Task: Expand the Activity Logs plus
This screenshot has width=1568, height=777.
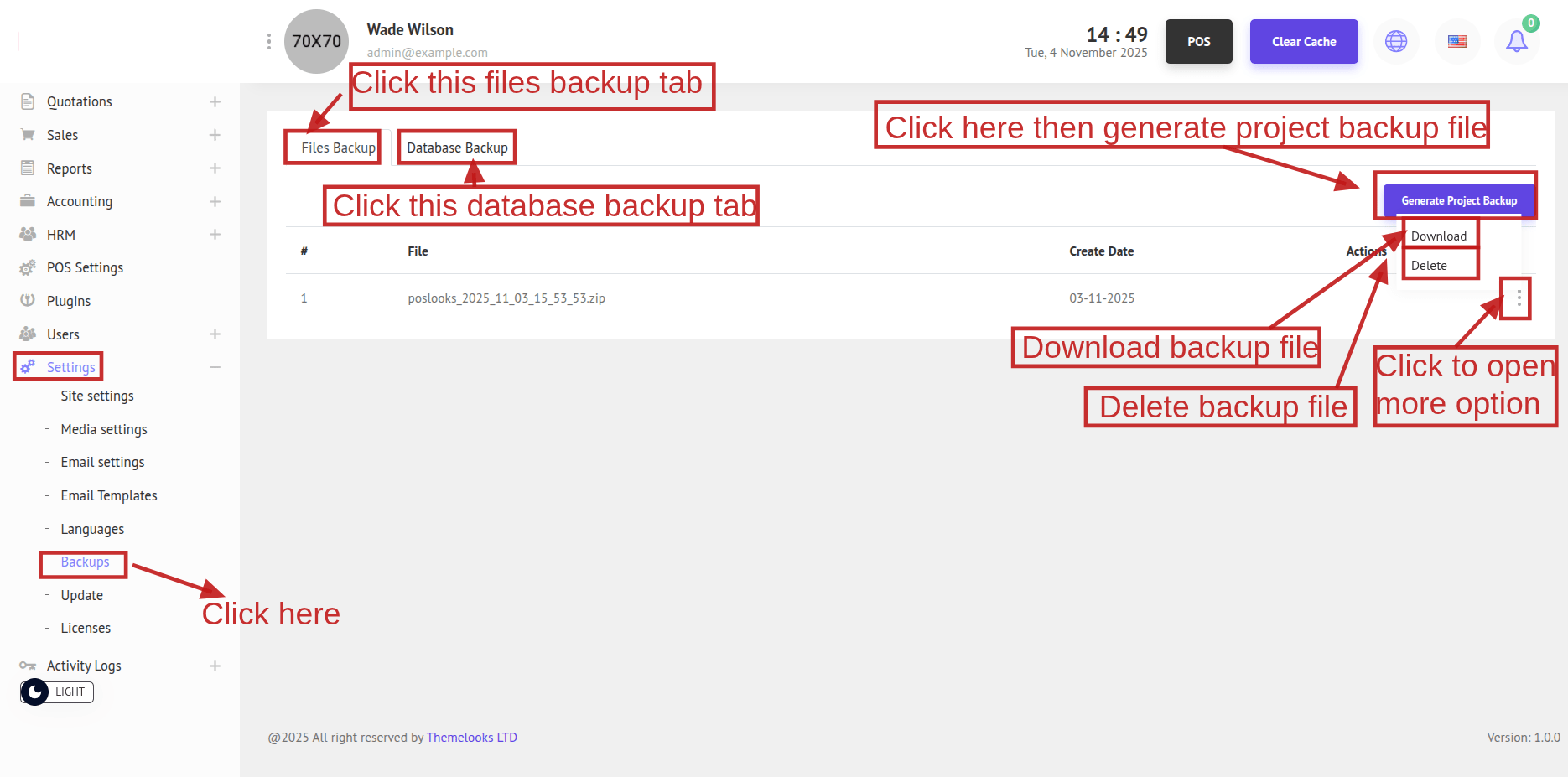Action: (x=215, y=666)
